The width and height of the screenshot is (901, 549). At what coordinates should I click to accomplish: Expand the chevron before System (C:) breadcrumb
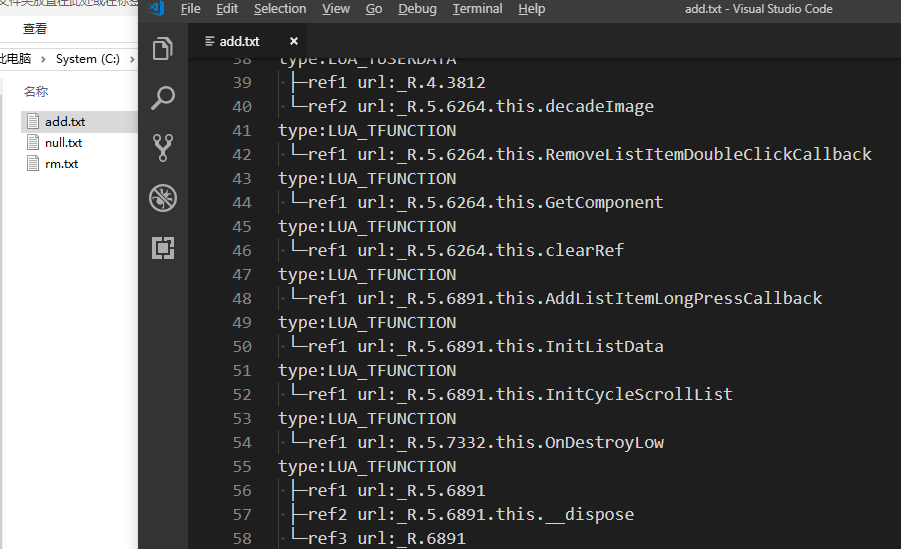point(43,59)
